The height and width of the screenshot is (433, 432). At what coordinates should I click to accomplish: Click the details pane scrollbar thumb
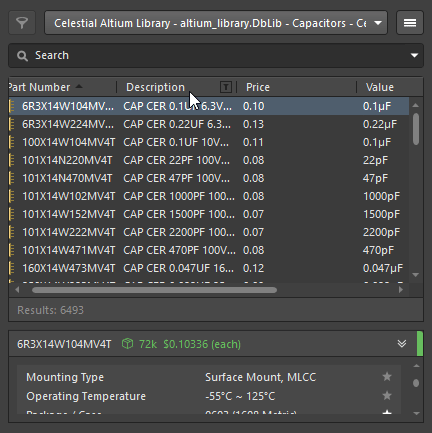416,383
